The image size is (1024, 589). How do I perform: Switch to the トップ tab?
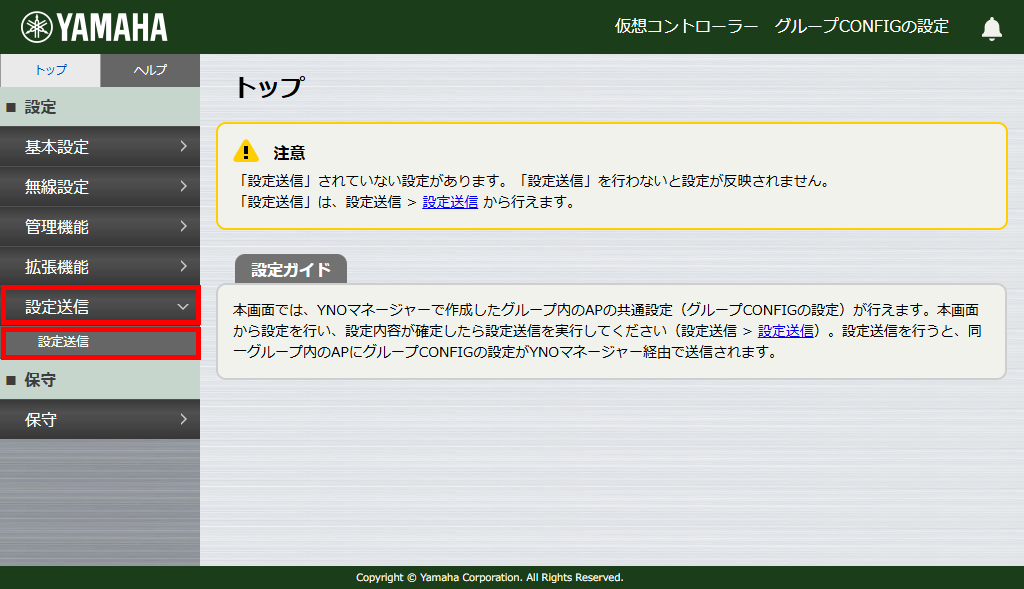pos(50,70)
